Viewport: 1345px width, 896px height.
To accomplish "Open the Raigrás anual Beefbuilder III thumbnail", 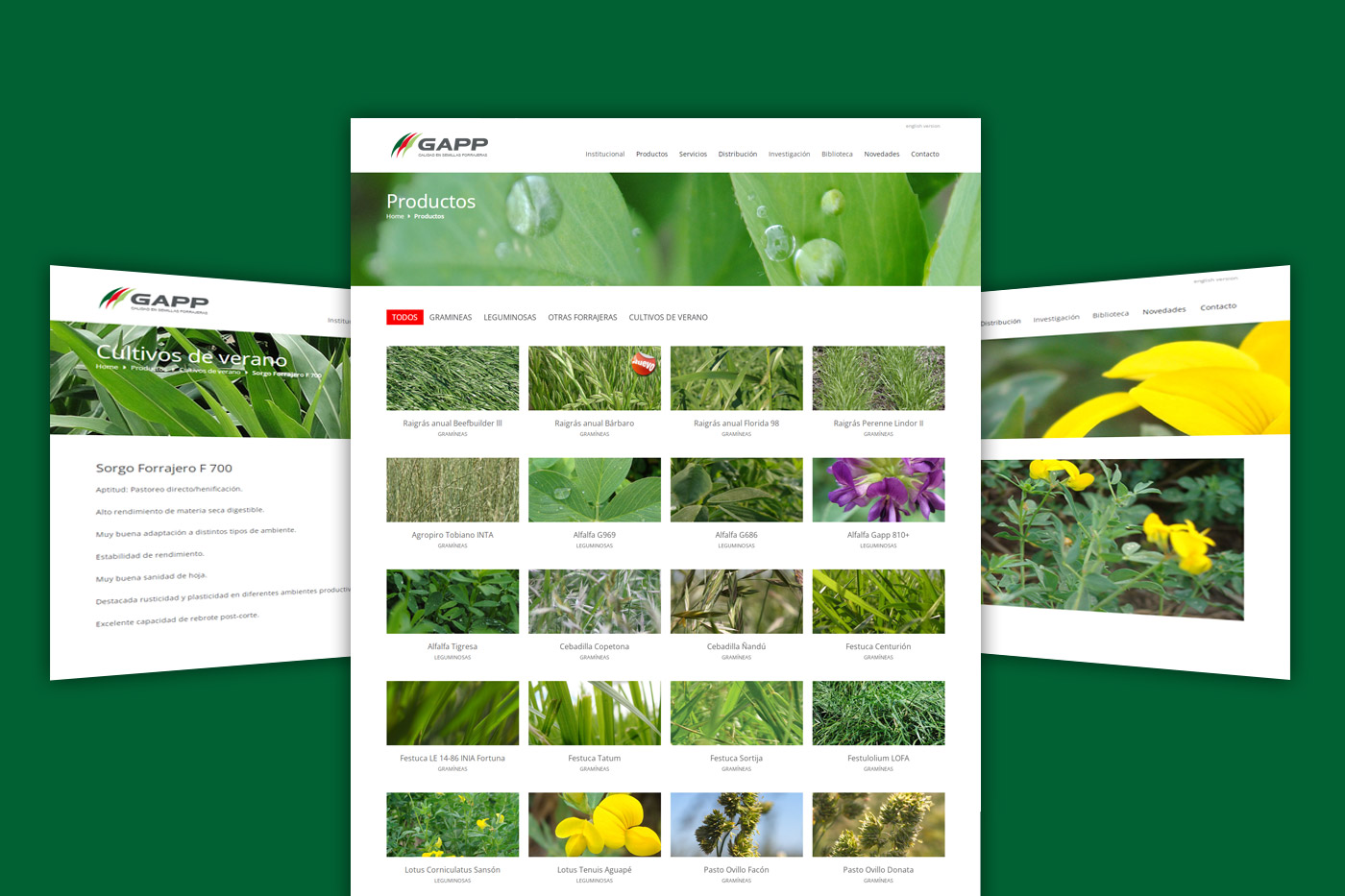I will pyautogui.click(x=452, y=378).
